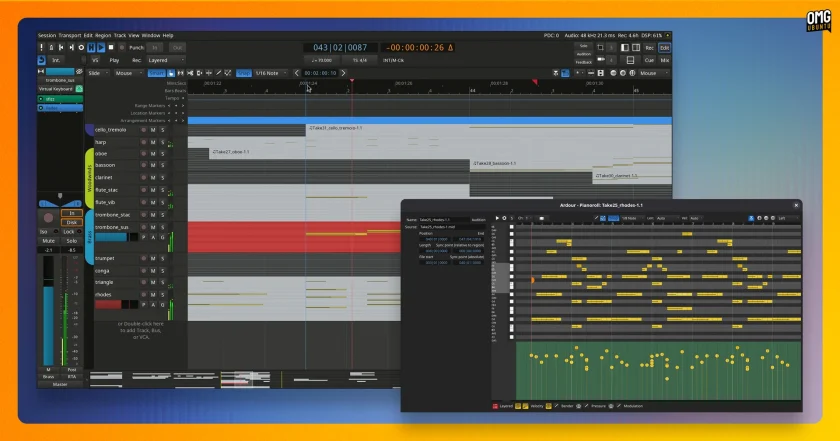Open the Slide edit mode dropdown
The image size is (840, 441).
pos(98,73)
